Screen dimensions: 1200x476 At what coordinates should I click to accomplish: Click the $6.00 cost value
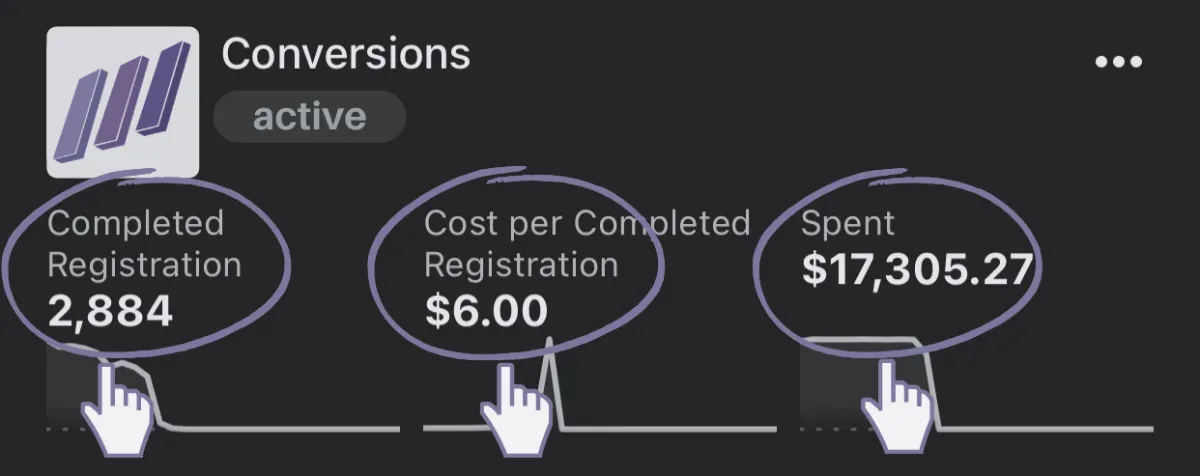[486, 311]
